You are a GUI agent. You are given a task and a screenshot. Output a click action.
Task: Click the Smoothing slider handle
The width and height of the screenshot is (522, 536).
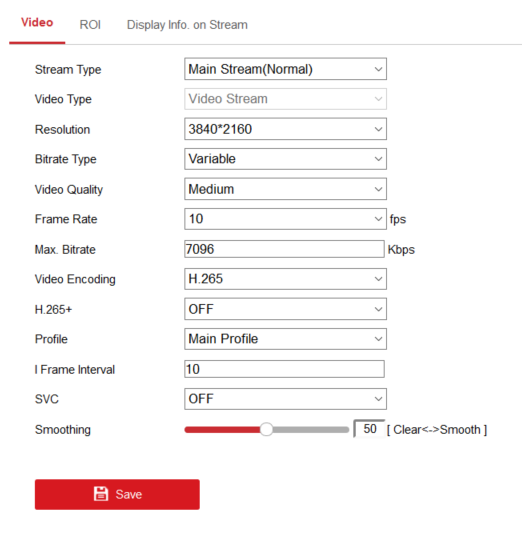[x=266, y=429]
